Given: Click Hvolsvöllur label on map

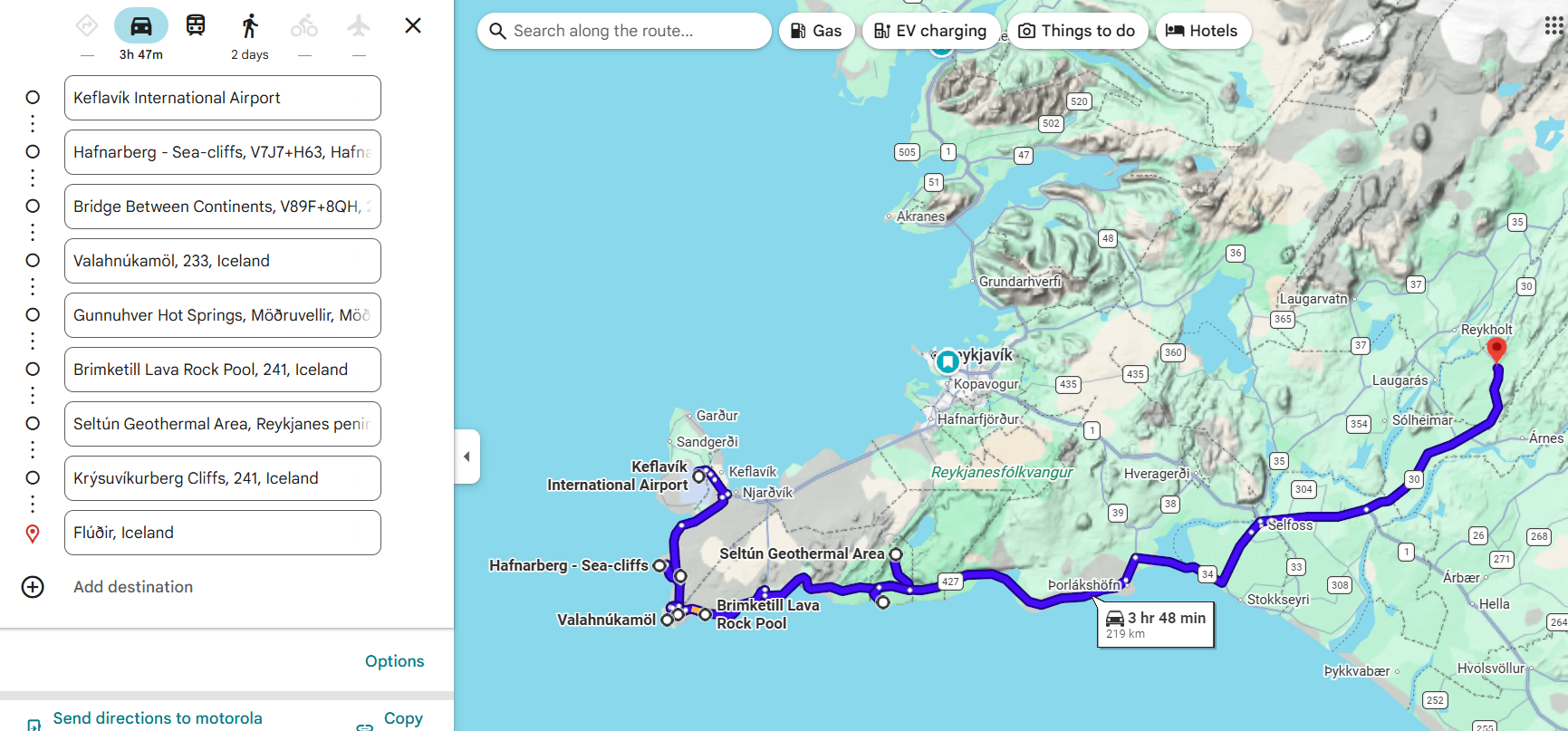Looking at the screenshot, I should point(1491,668).
